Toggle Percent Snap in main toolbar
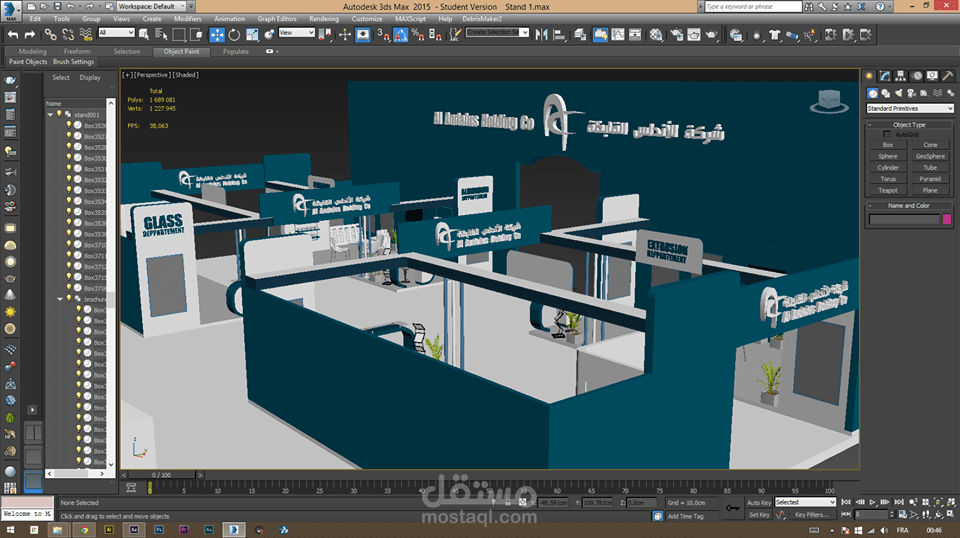The width and height of the screenshot is (960, 538). coord(418,35)
